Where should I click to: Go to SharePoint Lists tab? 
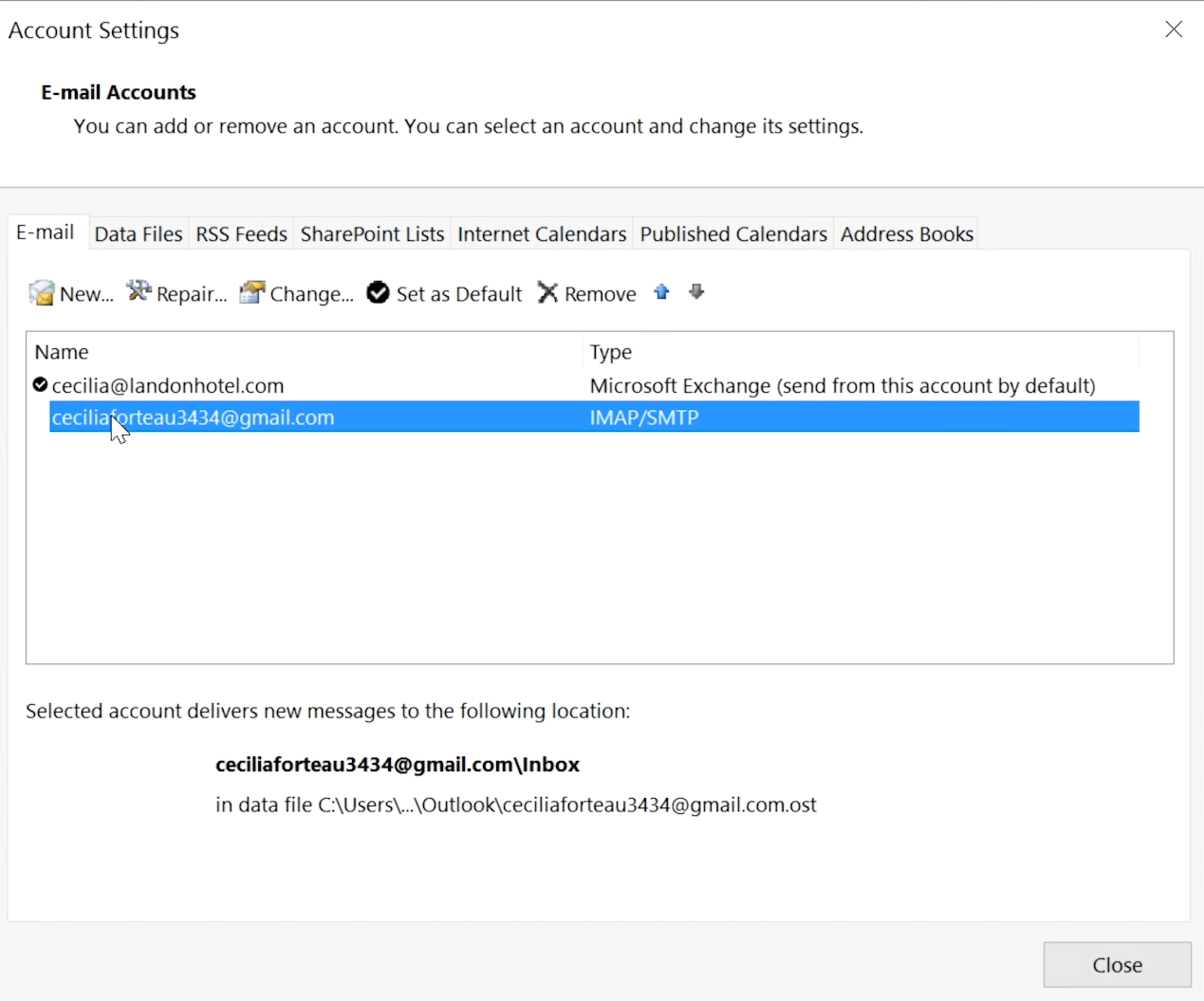[x=372, y=234]
